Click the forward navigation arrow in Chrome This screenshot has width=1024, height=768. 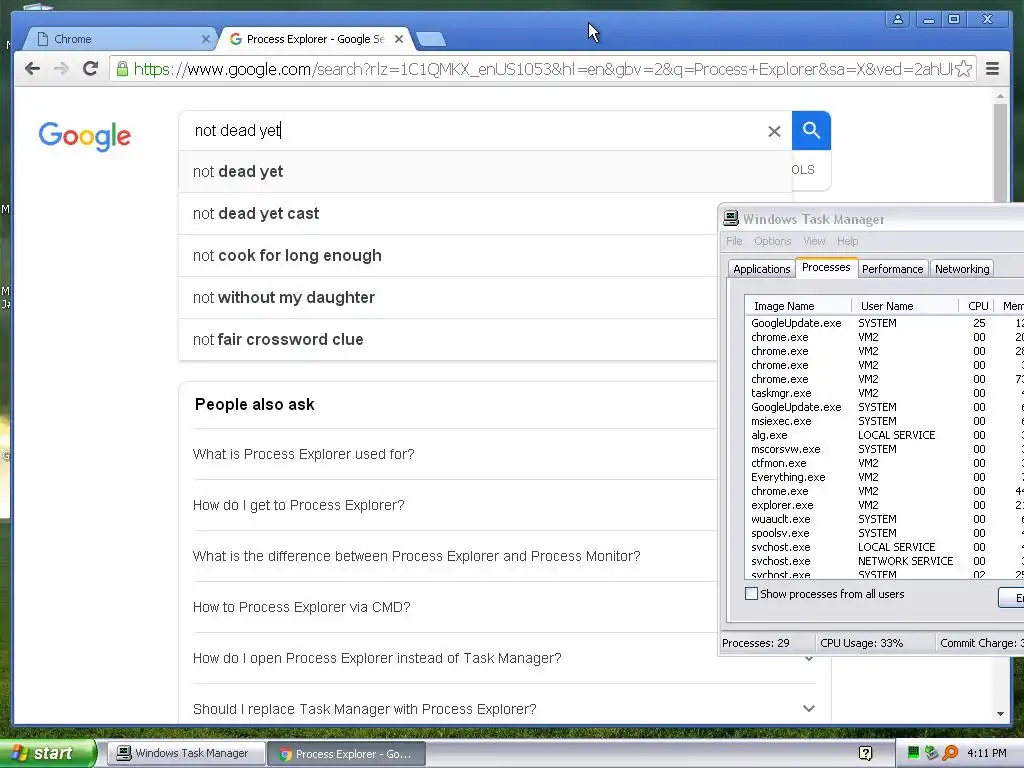(61, 69)
